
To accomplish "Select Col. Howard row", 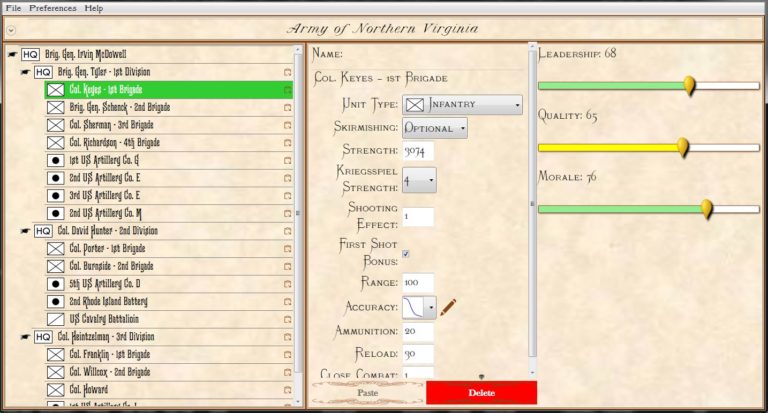I will point(169,389).
